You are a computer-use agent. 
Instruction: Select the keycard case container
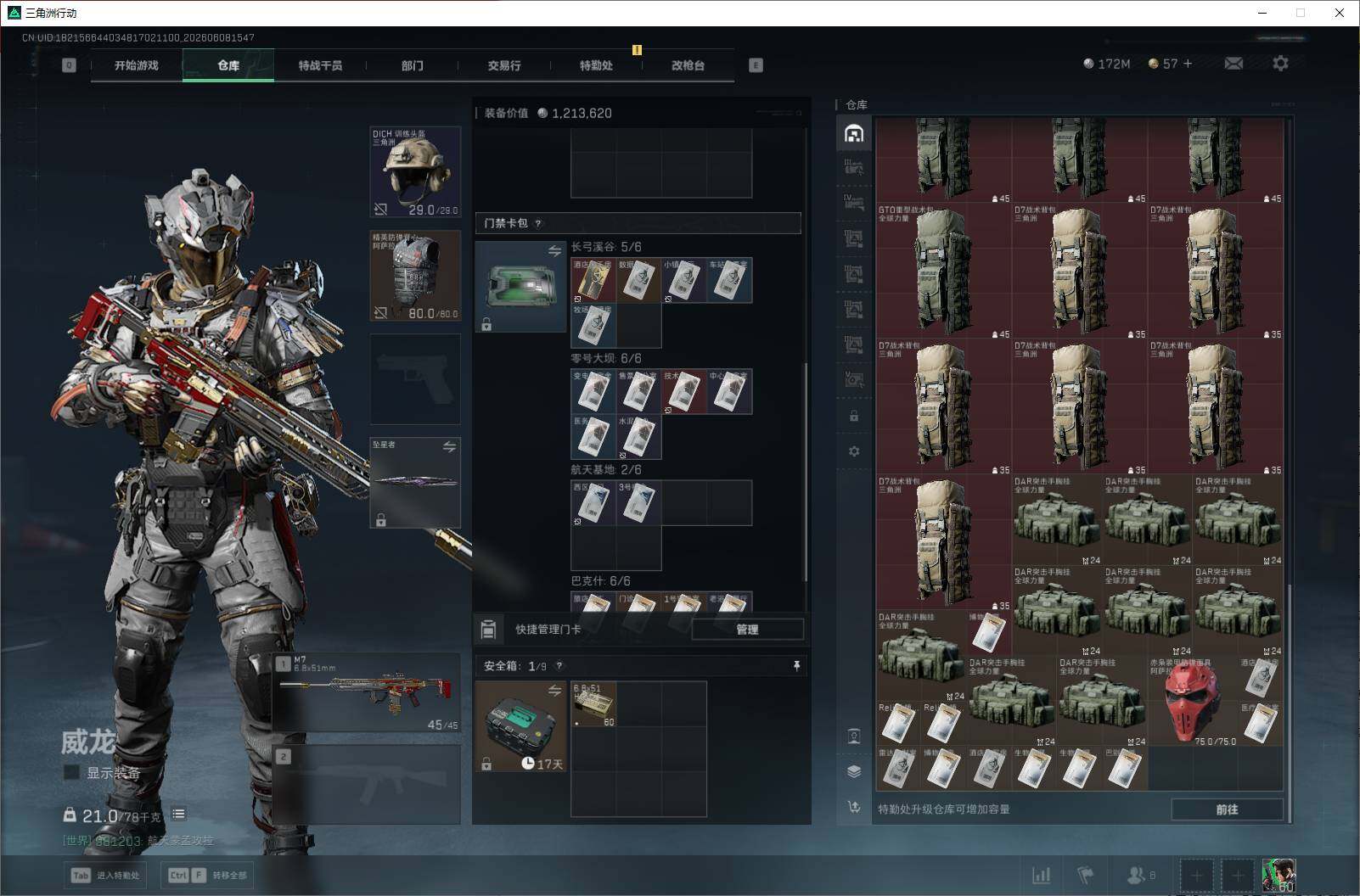coord(520,287)
